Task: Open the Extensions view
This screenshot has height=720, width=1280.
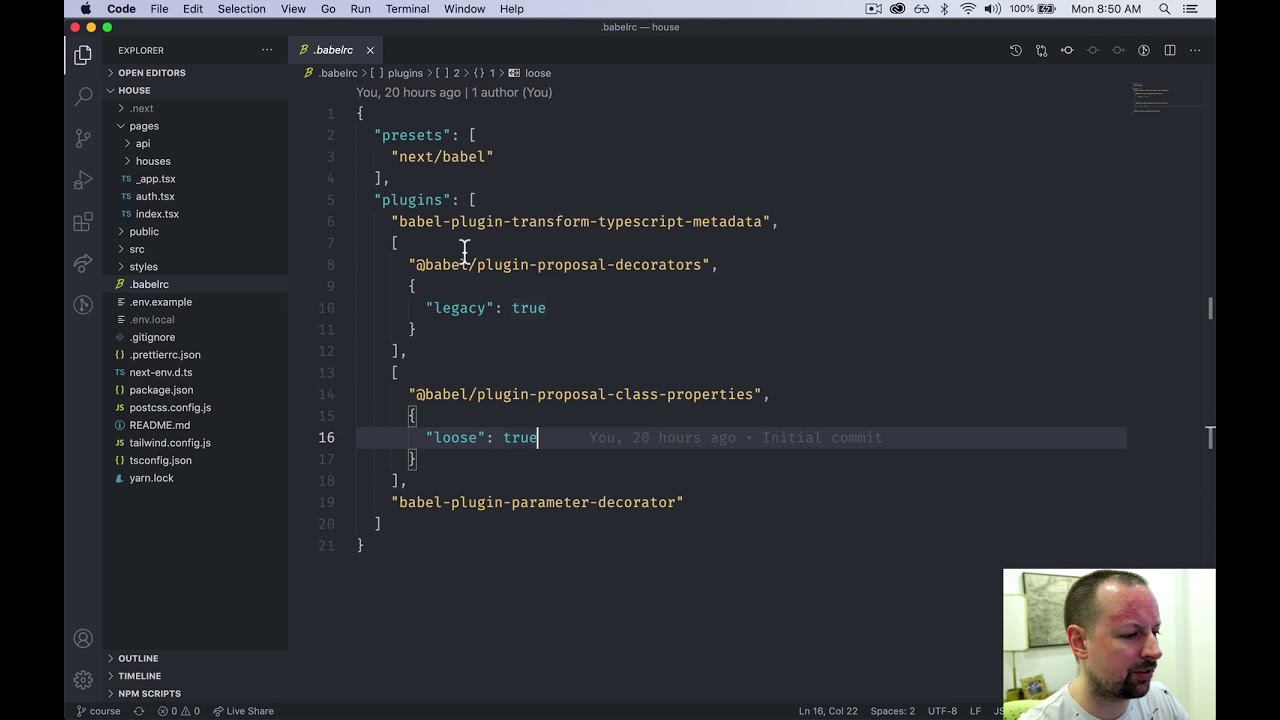Action: pyautogui.click(x=83, y=223)
